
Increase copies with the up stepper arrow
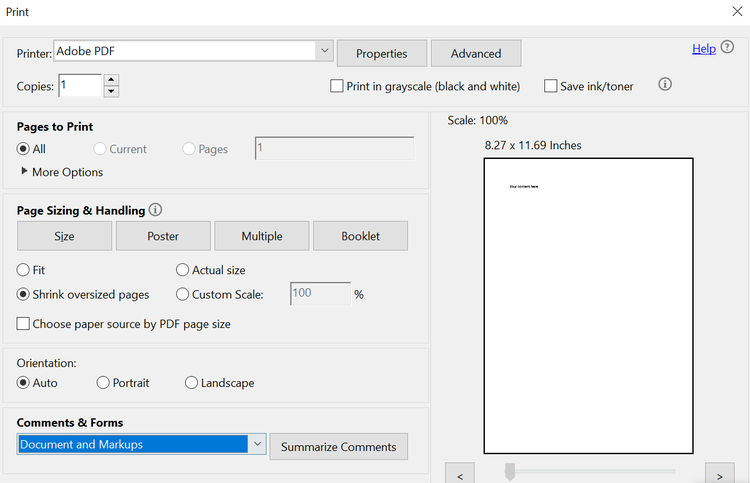point(111,80)
